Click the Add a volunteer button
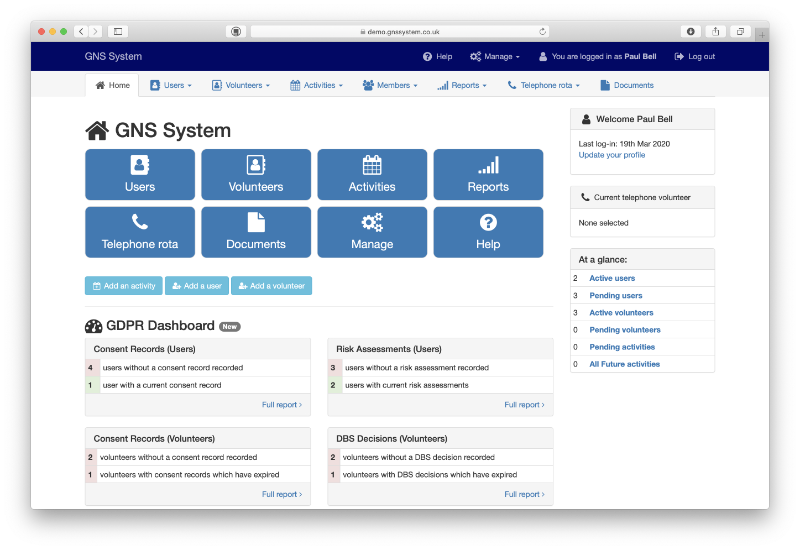The height and width of the screenshot is (550, 800). (x=271, y=286)
